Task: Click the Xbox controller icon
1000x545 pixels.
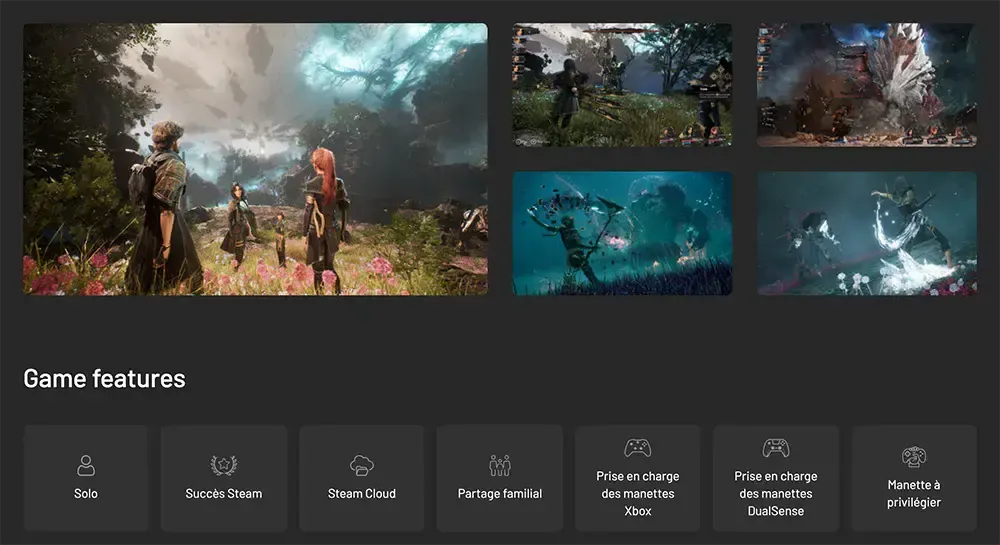Action: click(x=637, y=448)
